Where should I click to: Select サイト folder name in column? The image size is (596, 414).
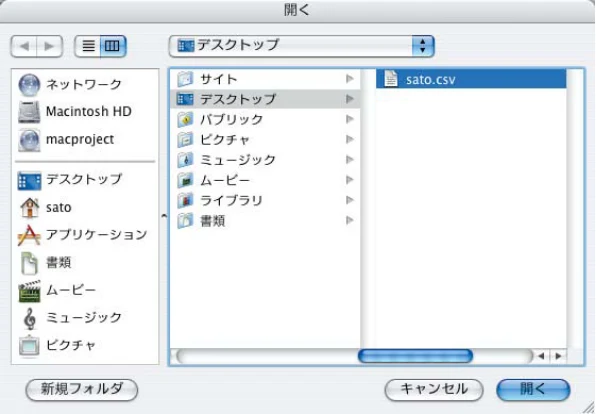click(219, 79)
